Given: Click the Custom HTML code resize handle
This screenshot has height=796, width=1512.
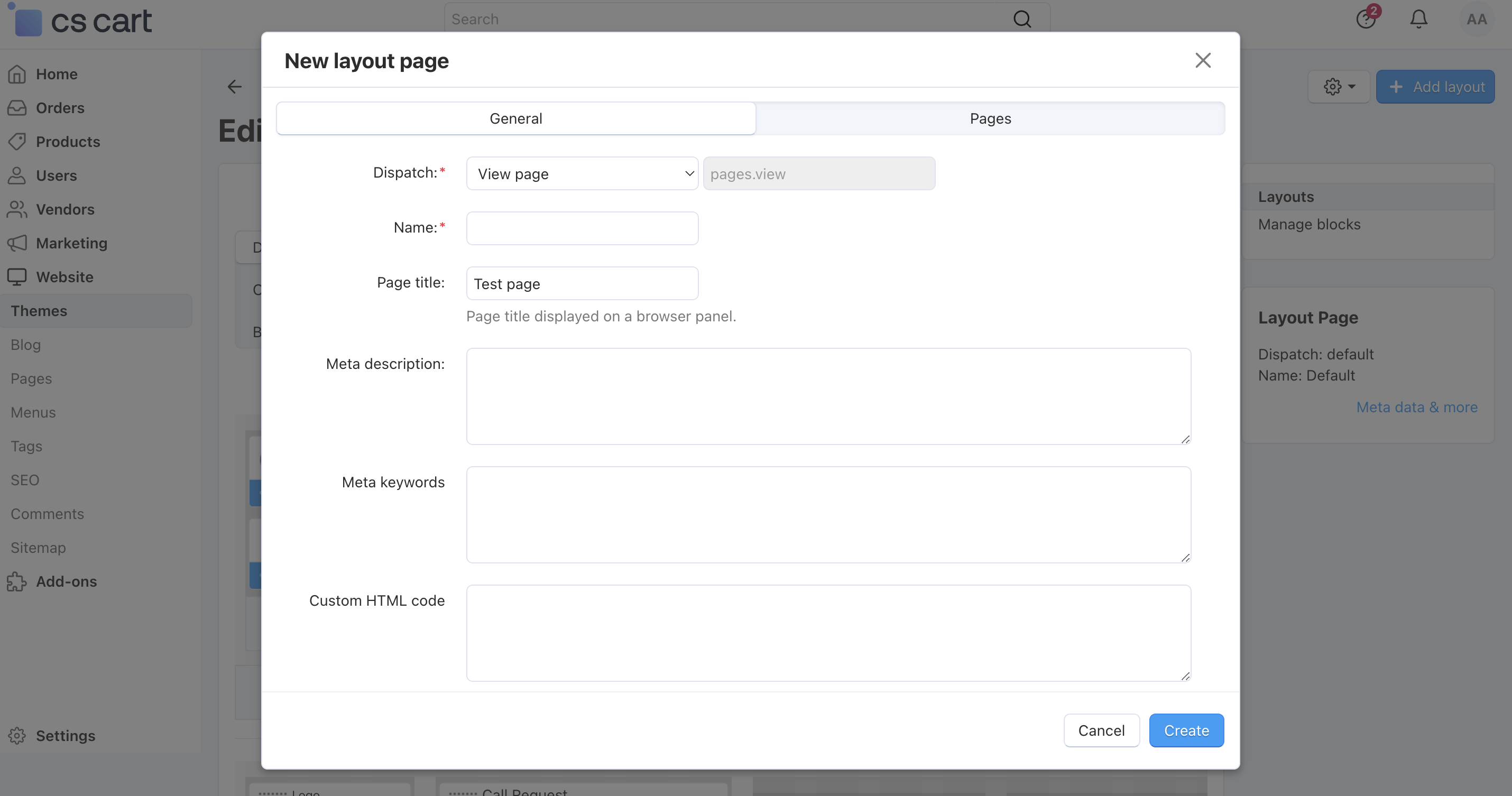Looking at the screenshot, I should (1185, 675).
